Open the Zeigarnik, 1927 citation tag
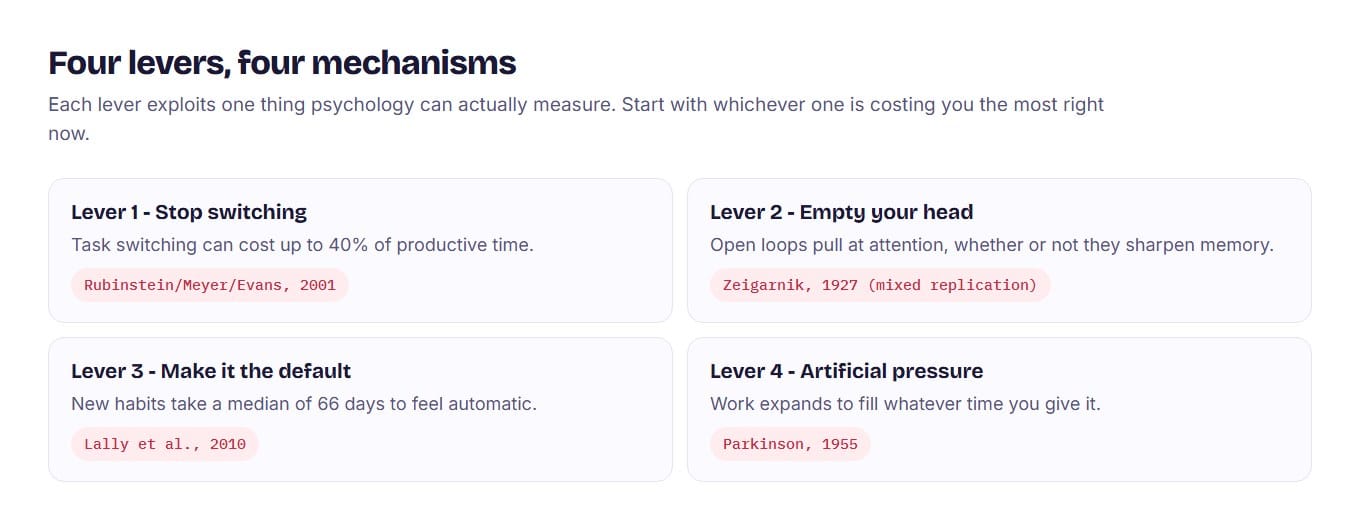This screenshot has width=1360, height=528. pos(880,285)
